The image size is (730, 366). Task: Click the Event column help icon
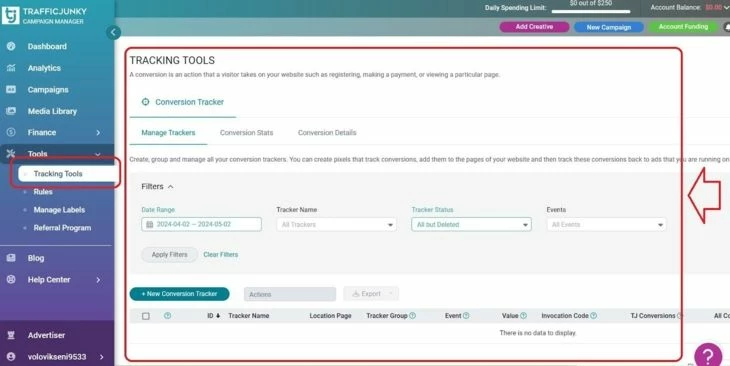(466, 316)
